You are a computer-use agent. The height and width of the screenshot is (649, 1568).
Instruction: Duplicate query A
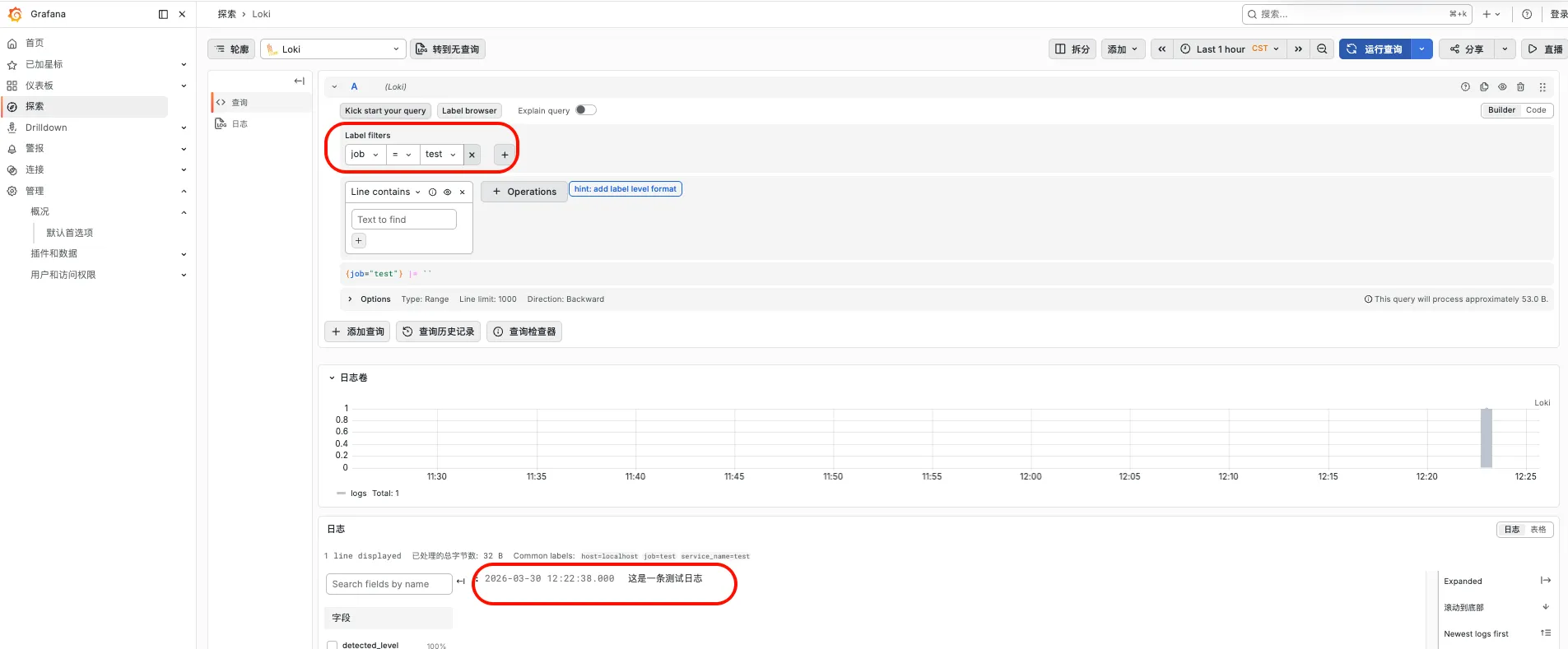[1484, 87]
